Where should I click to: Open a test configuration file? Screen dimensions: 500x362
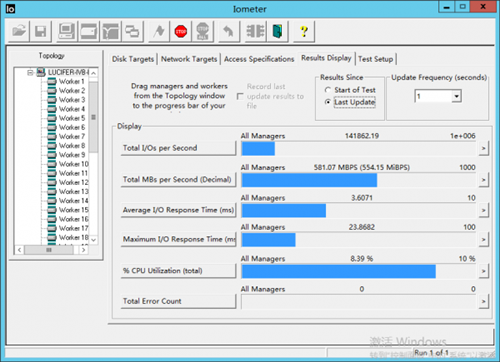coord(19,32)
